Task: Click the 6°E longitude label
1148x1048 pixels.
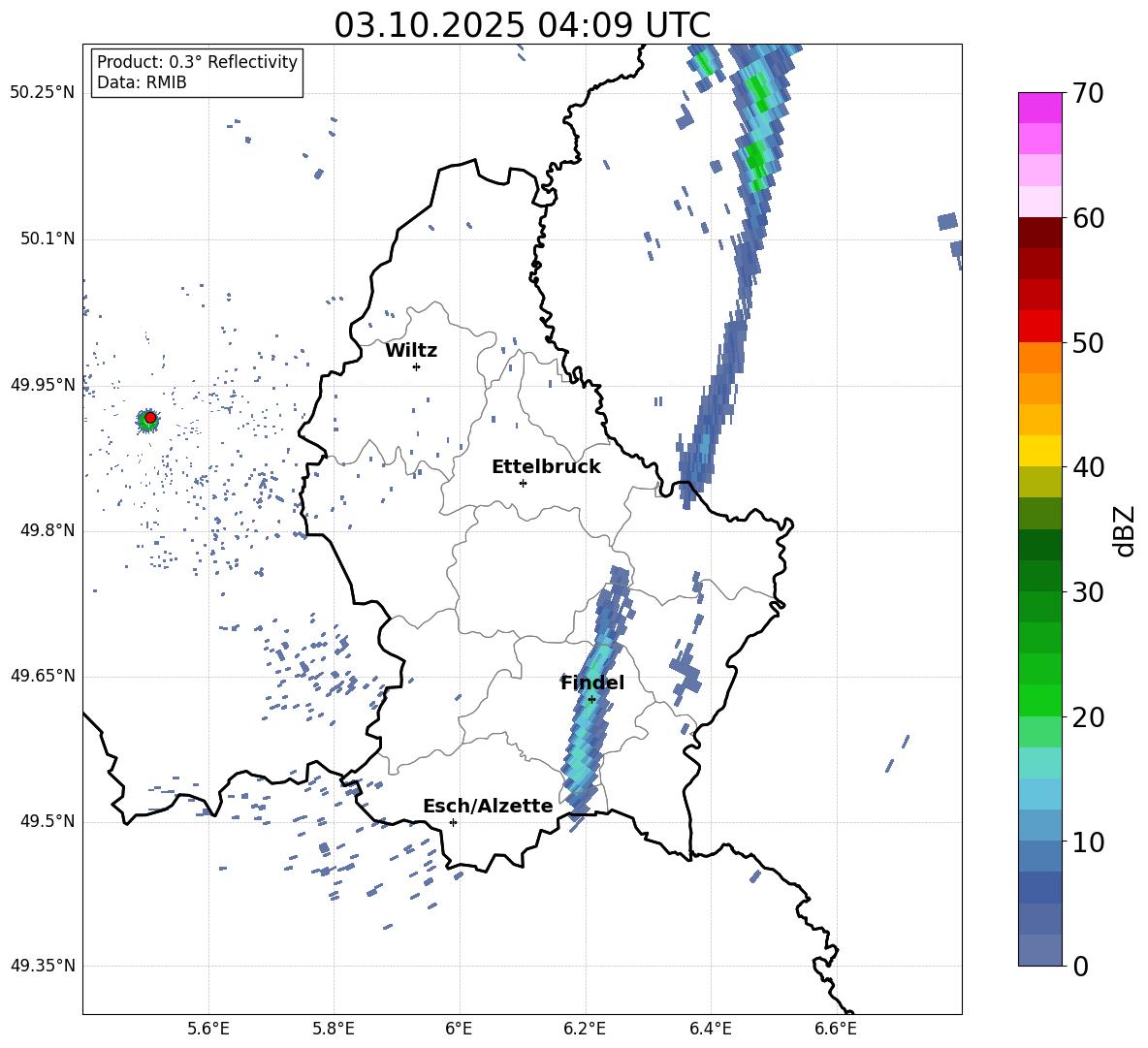Action: [459, 1029]
